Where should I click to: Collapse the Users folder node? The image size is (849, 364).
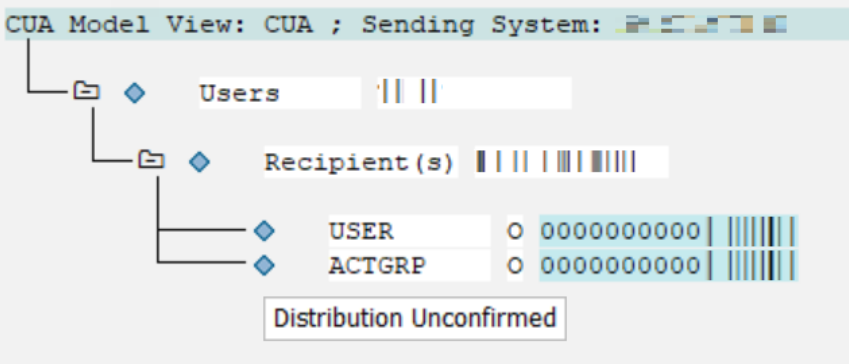87,90
